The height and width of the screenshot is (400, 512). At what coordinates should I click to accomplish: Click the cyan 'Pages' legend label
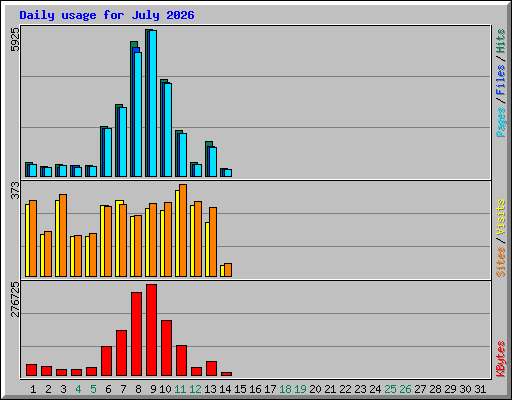tap(501, 122)
